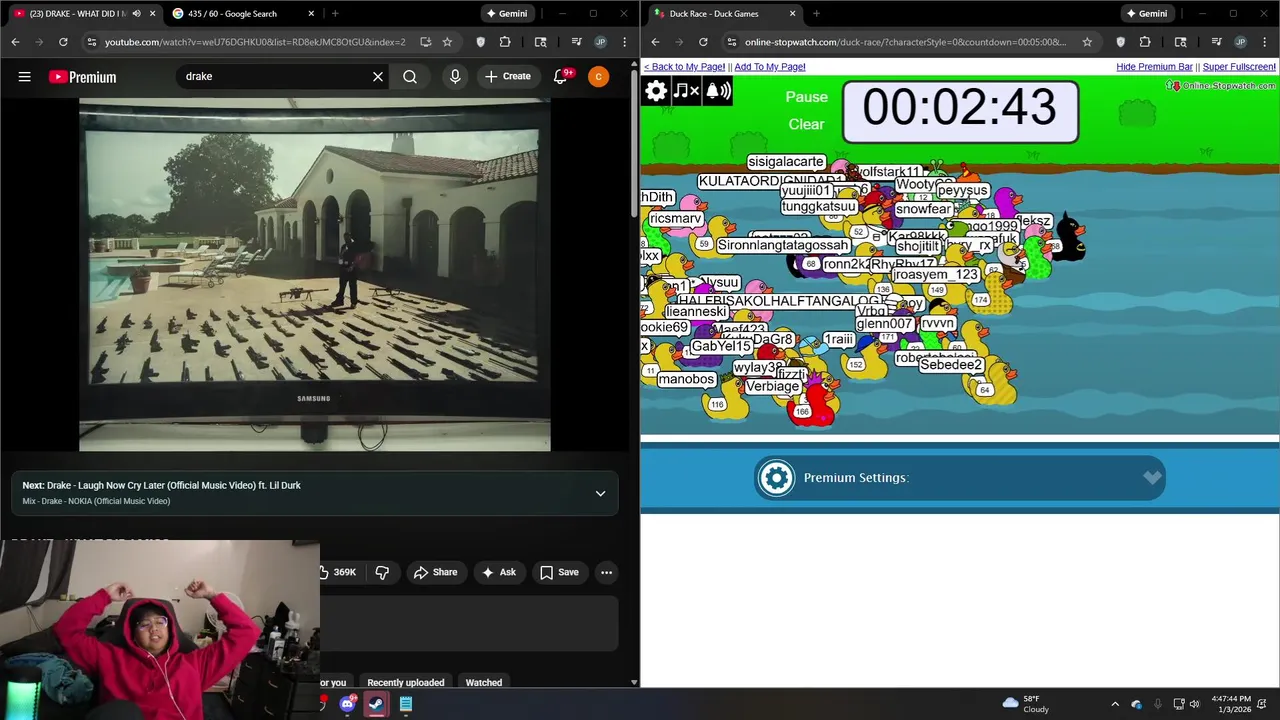Follow the Back to My Page link
The image size is (1280, 720).
pos(684,66)
